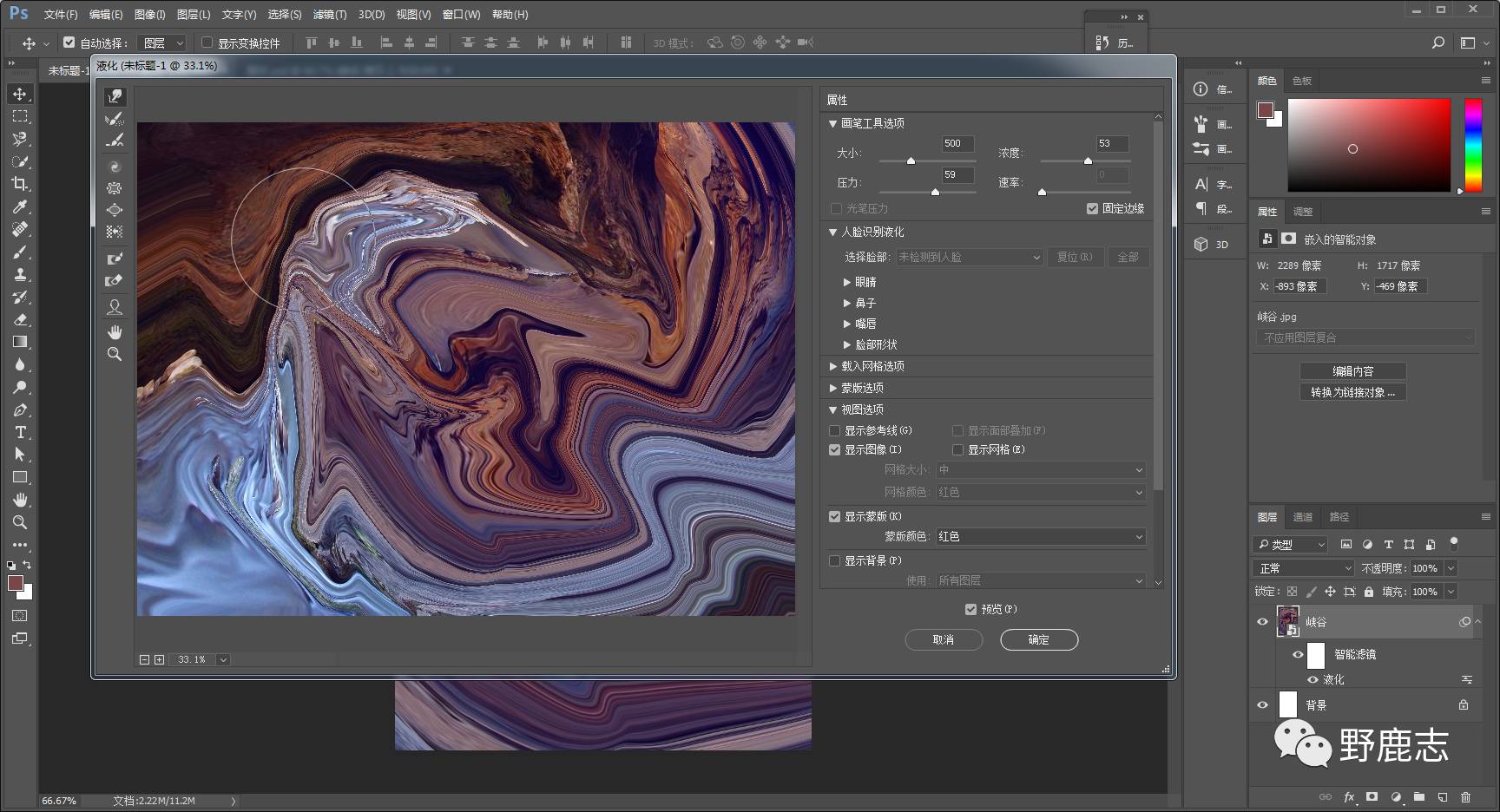Click the 确定 button
This screenshot has height=812, width=1500.
pyautogui.click(x=1038, y=639)
